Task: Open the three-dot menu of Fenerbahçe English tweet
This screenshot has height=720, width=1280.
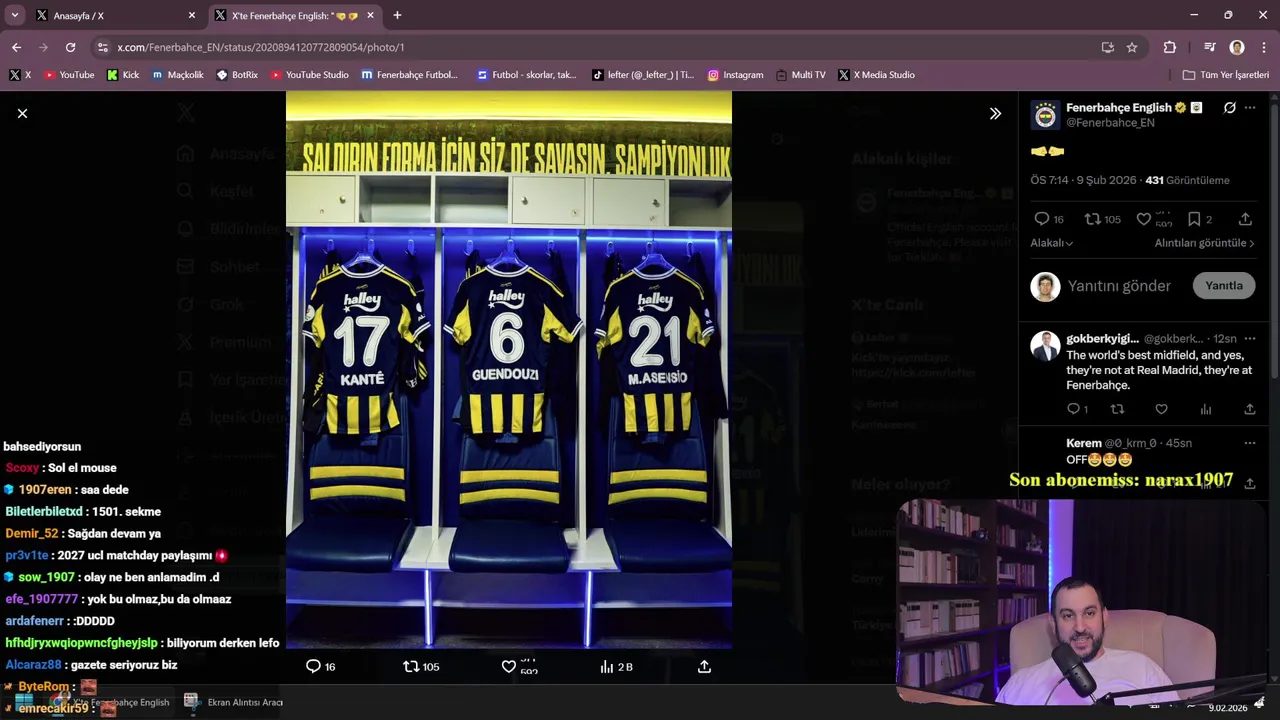Action: pyautogui.click(x=1250, y=108)
